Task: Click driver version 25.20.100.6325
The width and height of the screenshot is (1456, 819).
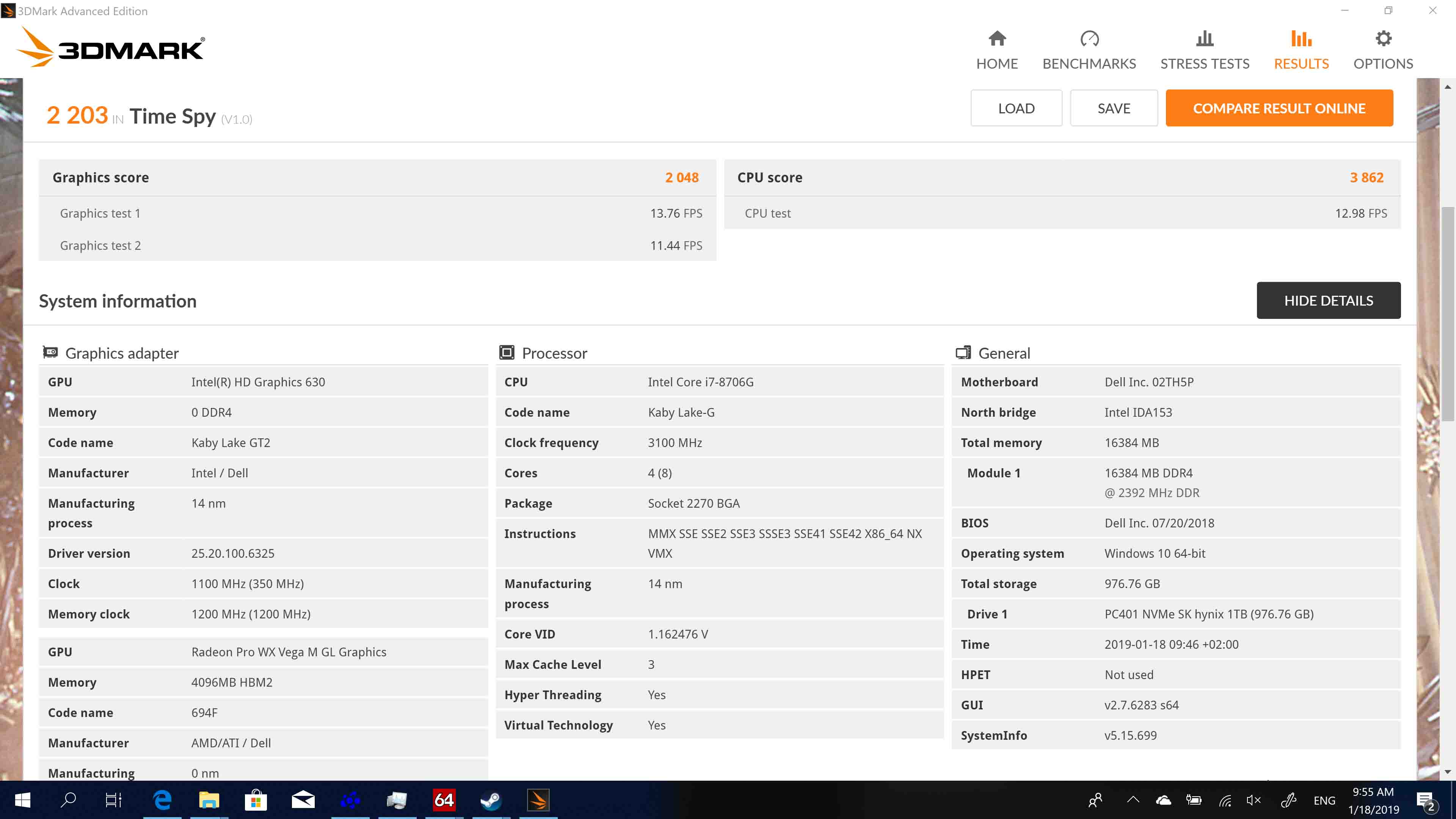Action: click(233, 553)
